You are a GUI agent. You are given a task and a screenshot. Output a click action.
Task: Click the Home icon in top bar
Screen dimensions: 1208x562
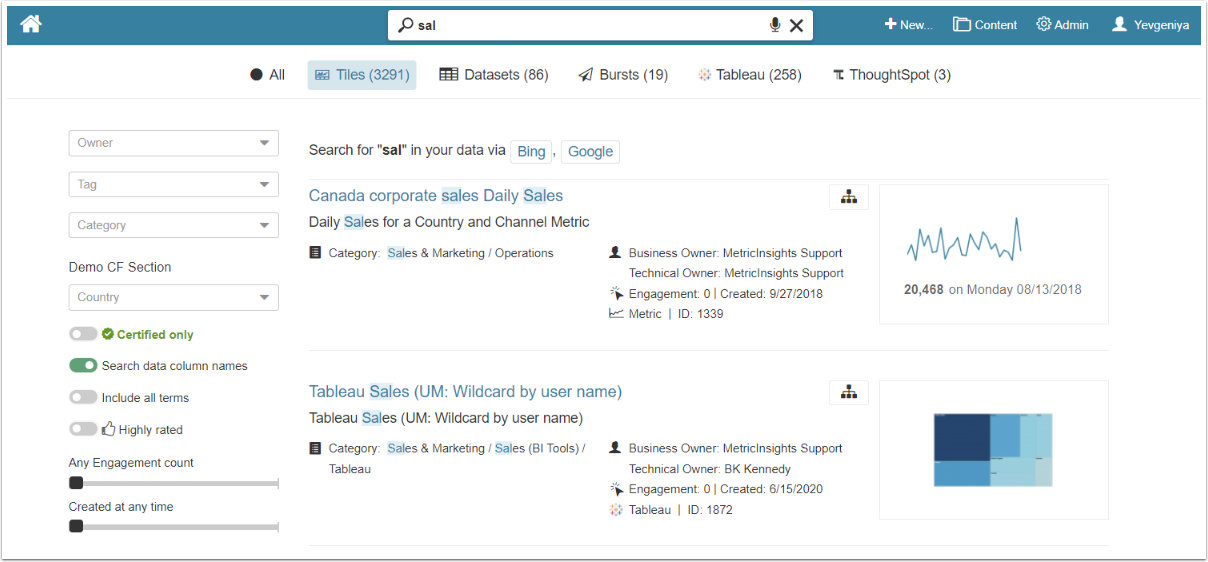(30, 24)
